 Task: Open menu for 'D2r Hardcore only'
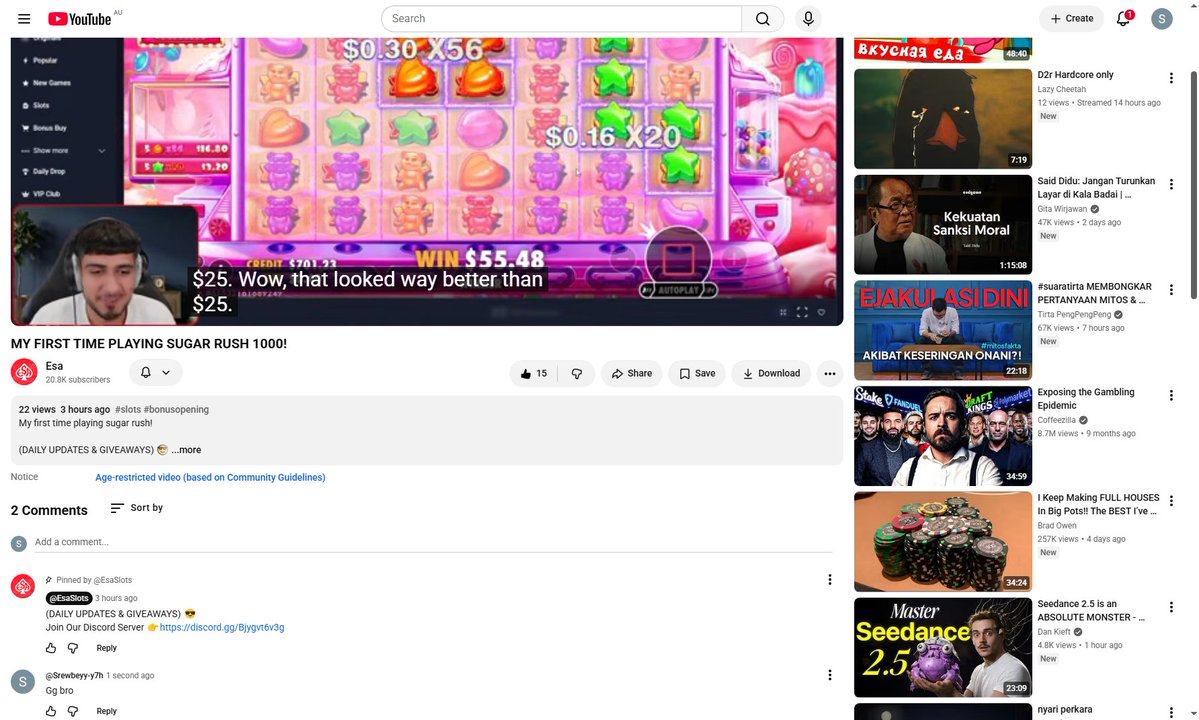1171,78
